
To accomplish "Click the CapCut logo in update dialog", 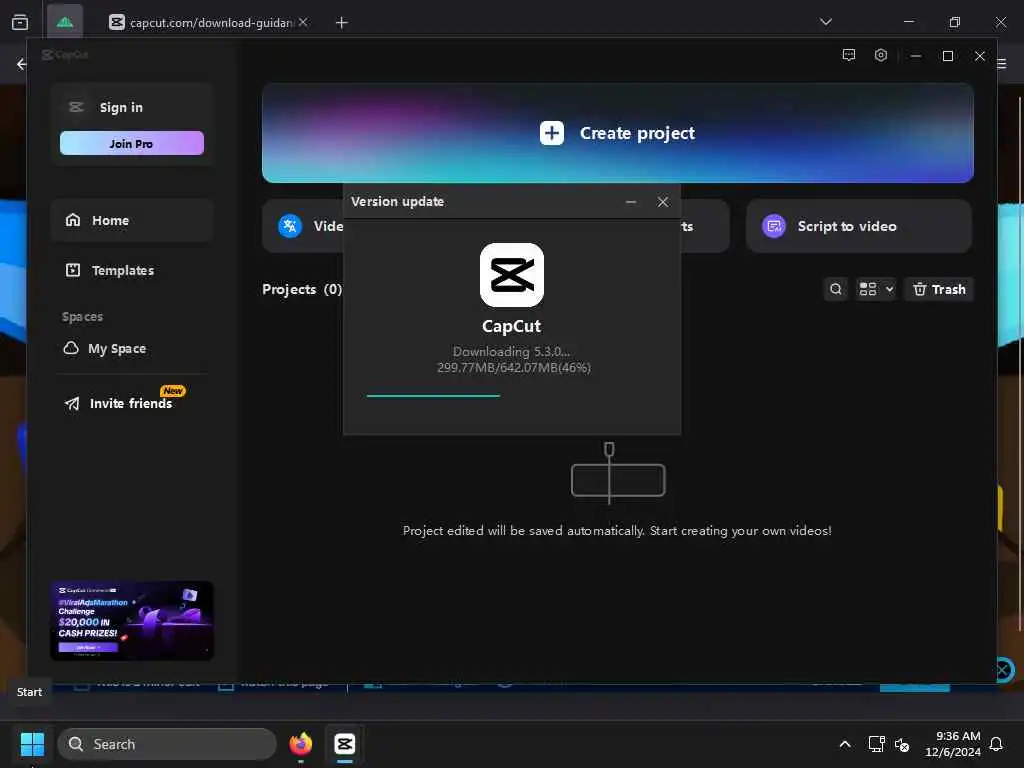I will click(x=512, y=275).
